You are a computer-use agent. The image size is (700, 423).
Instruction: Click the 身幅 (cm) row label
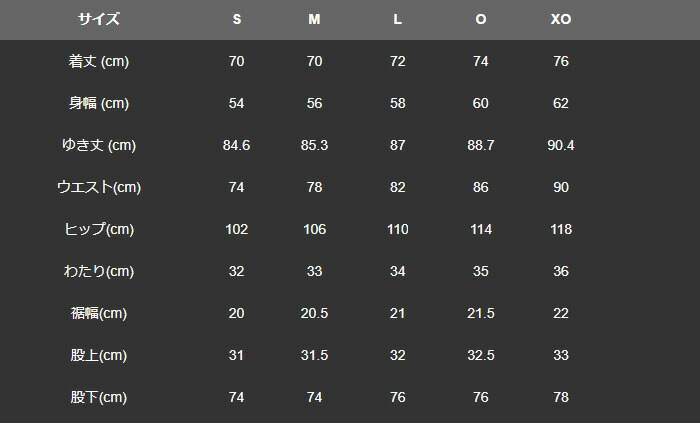[99, 103]
